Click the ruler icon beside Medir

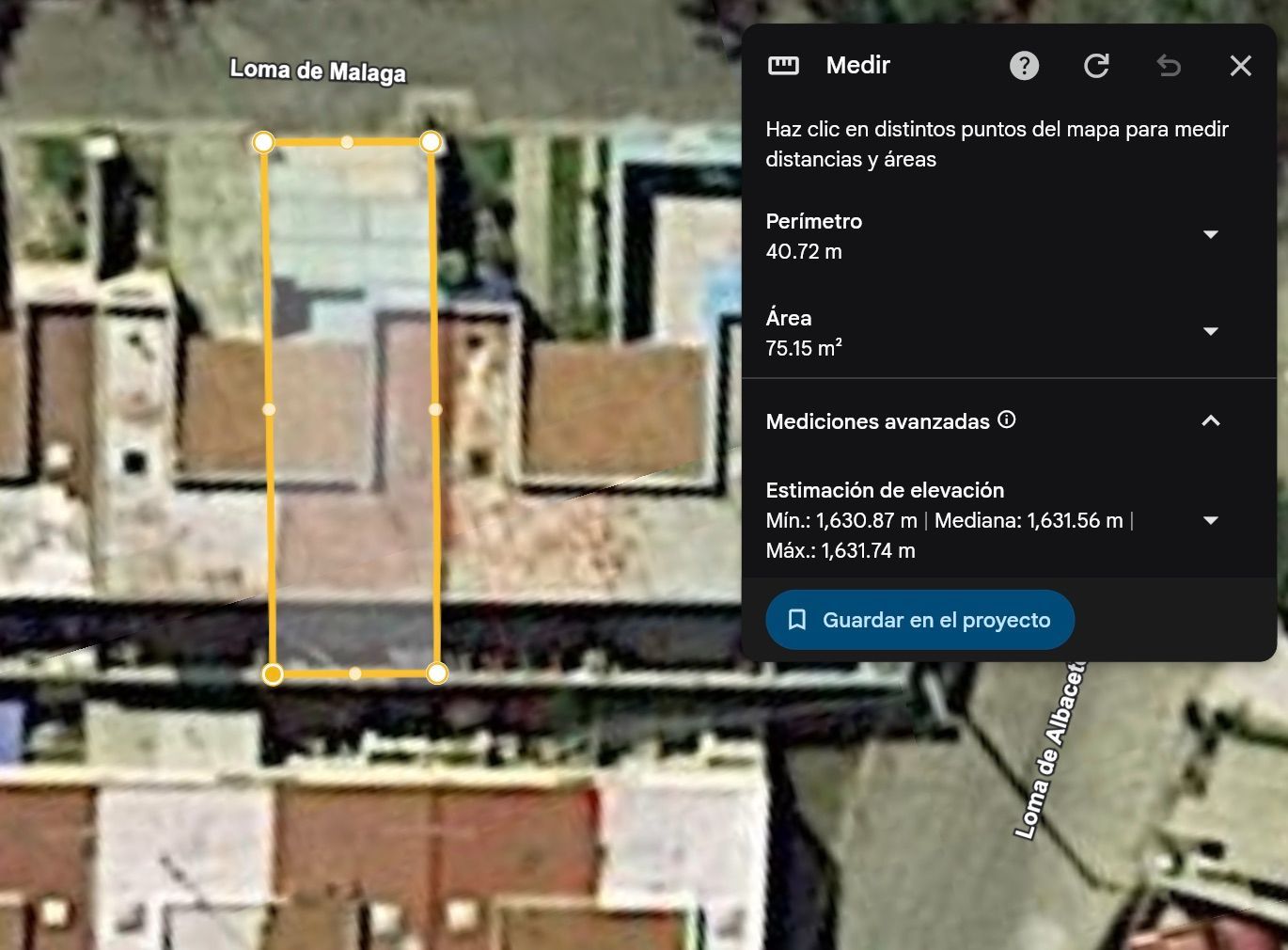coord(783,65)
